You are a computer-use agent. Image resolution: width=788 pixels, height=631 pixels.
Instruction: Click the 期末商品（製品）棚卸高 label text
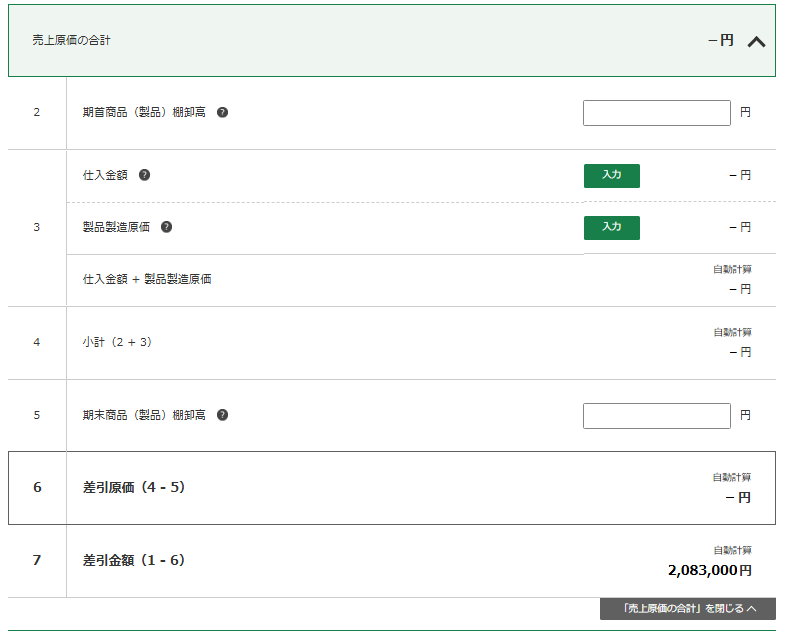pos(144,415)
